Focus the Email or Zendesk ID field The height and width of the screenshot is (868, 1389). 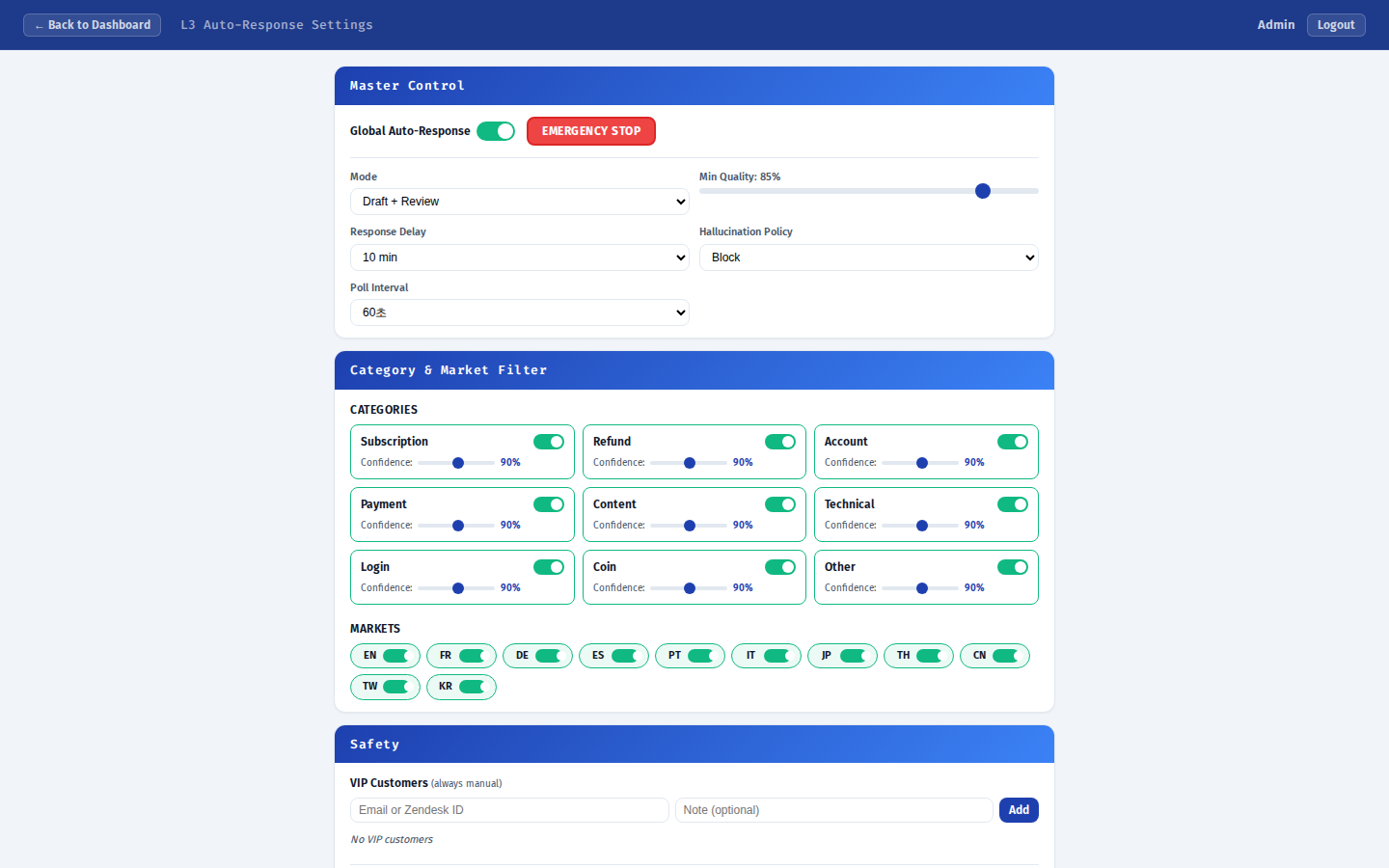(509, 810)
